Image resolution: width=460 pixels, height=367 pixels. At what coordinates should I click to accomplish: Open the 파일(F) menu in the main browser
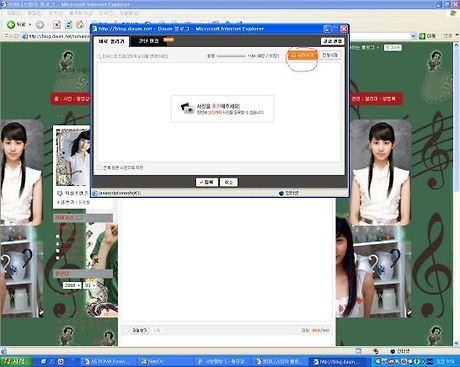tap(14, 13)
